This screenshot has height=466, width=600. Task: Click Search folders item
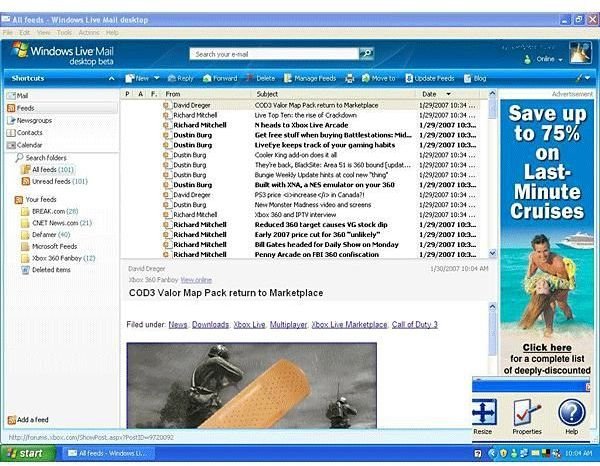click(x=41, y=158)
